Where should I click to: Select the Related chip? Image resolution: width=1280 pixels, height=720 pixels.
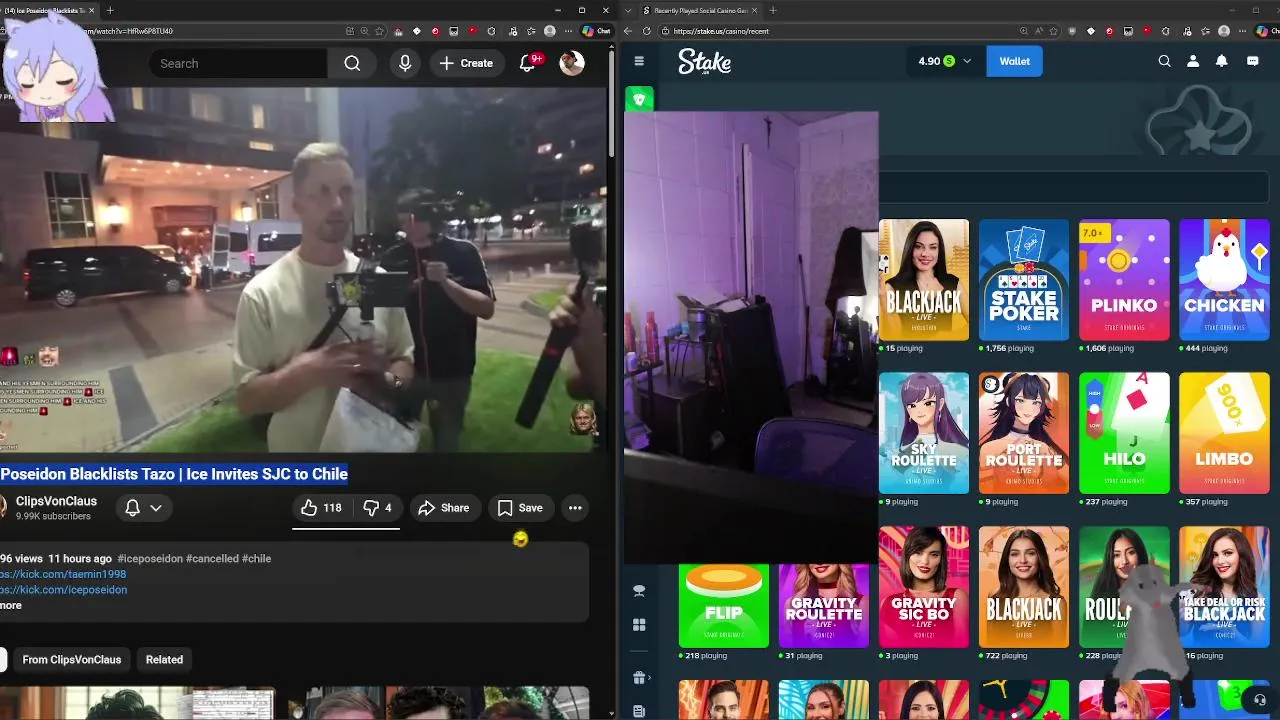(164, 660)
